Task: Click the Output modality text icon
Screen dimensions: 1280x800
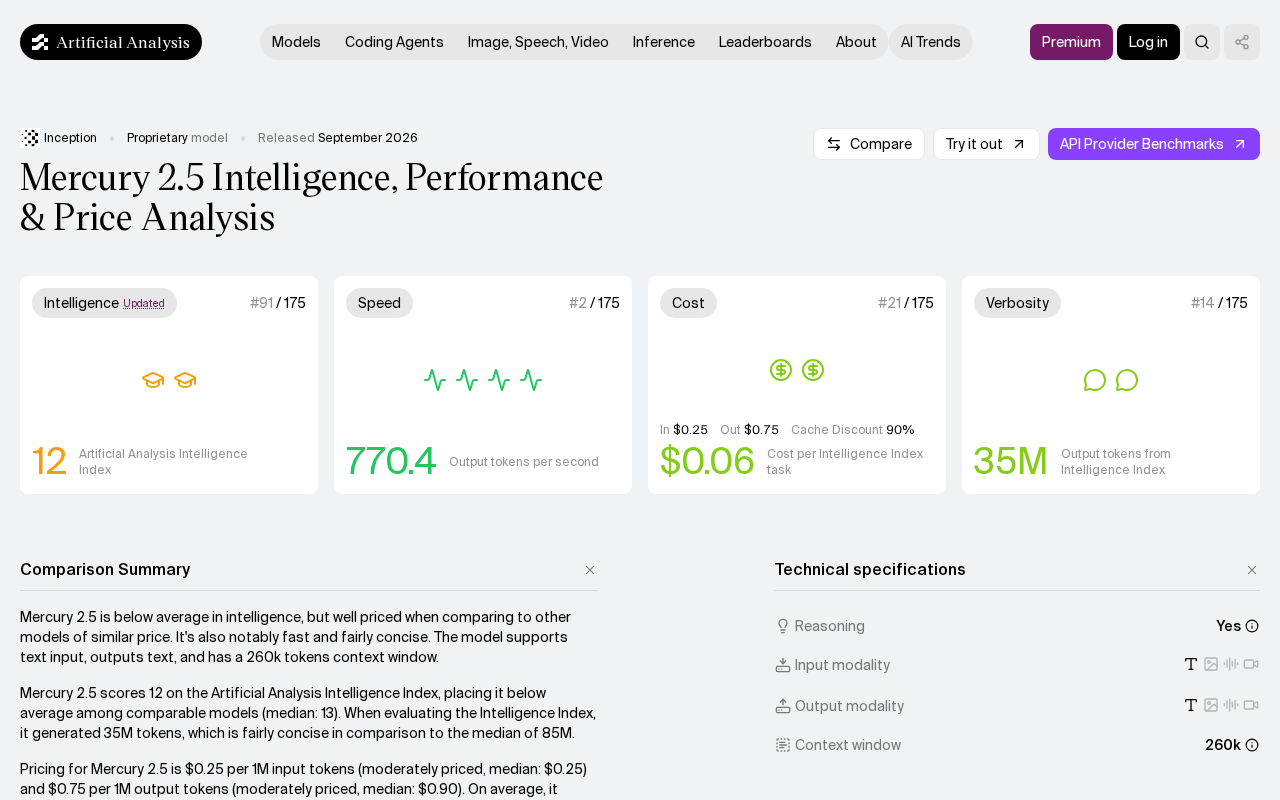Action: click(1191, 705)
